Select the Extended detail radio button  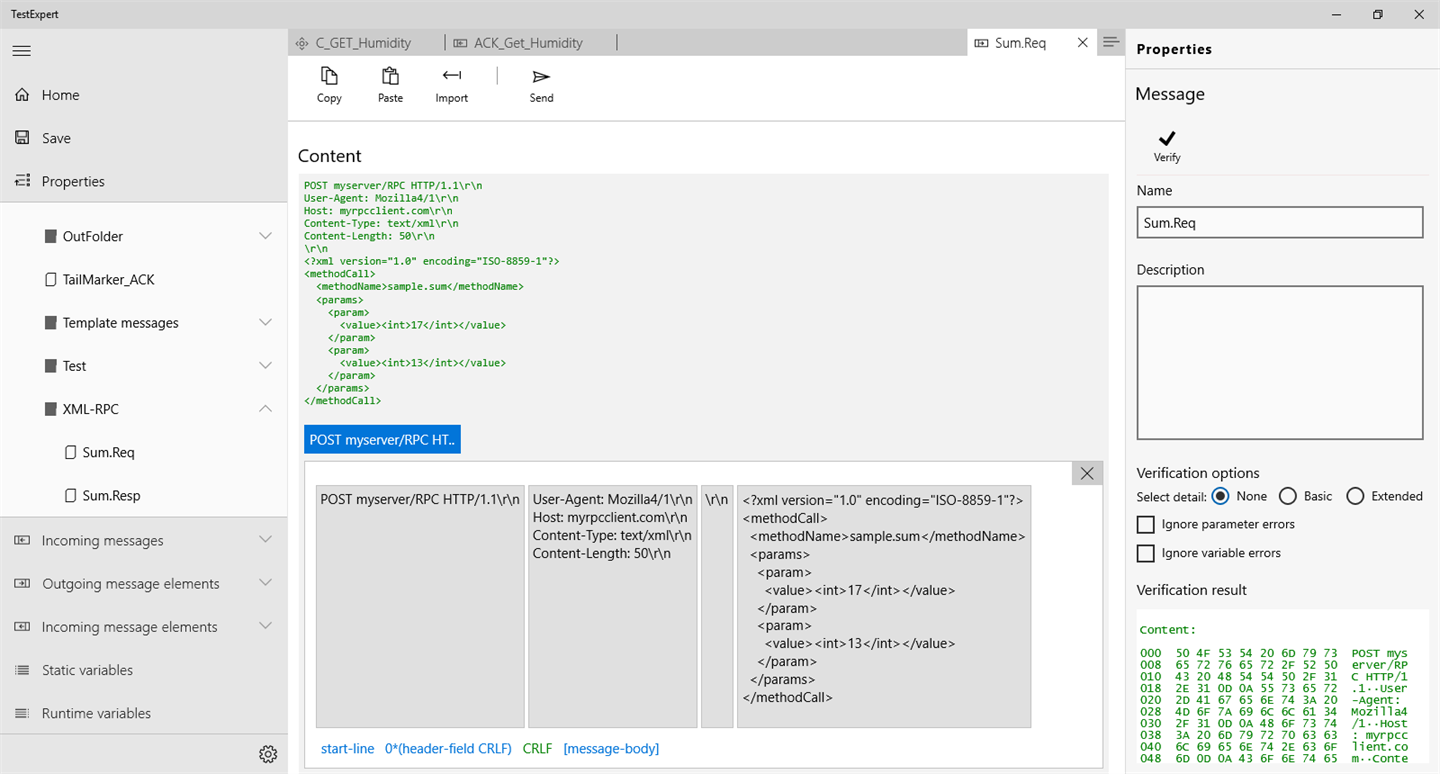1355,496
